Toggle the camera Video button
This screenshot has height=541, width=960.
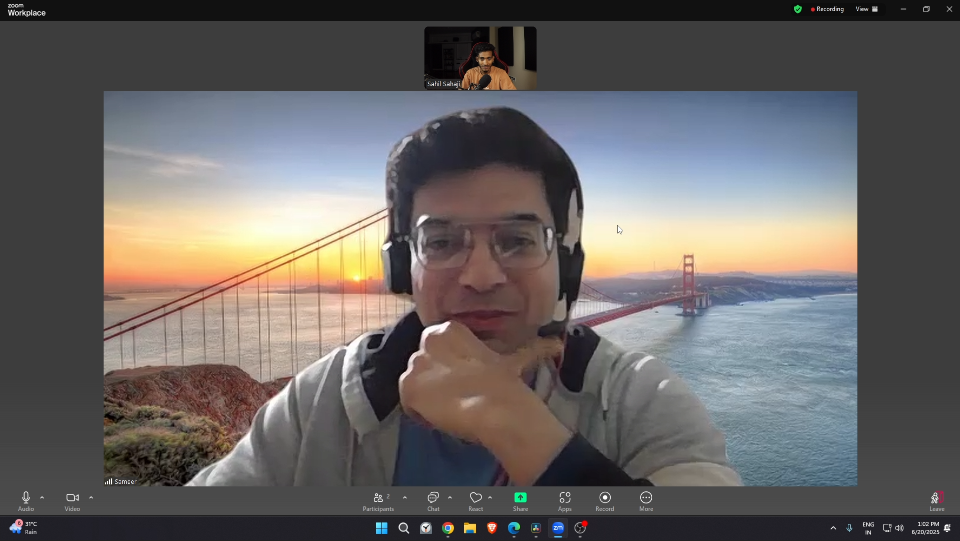point(72,498)
